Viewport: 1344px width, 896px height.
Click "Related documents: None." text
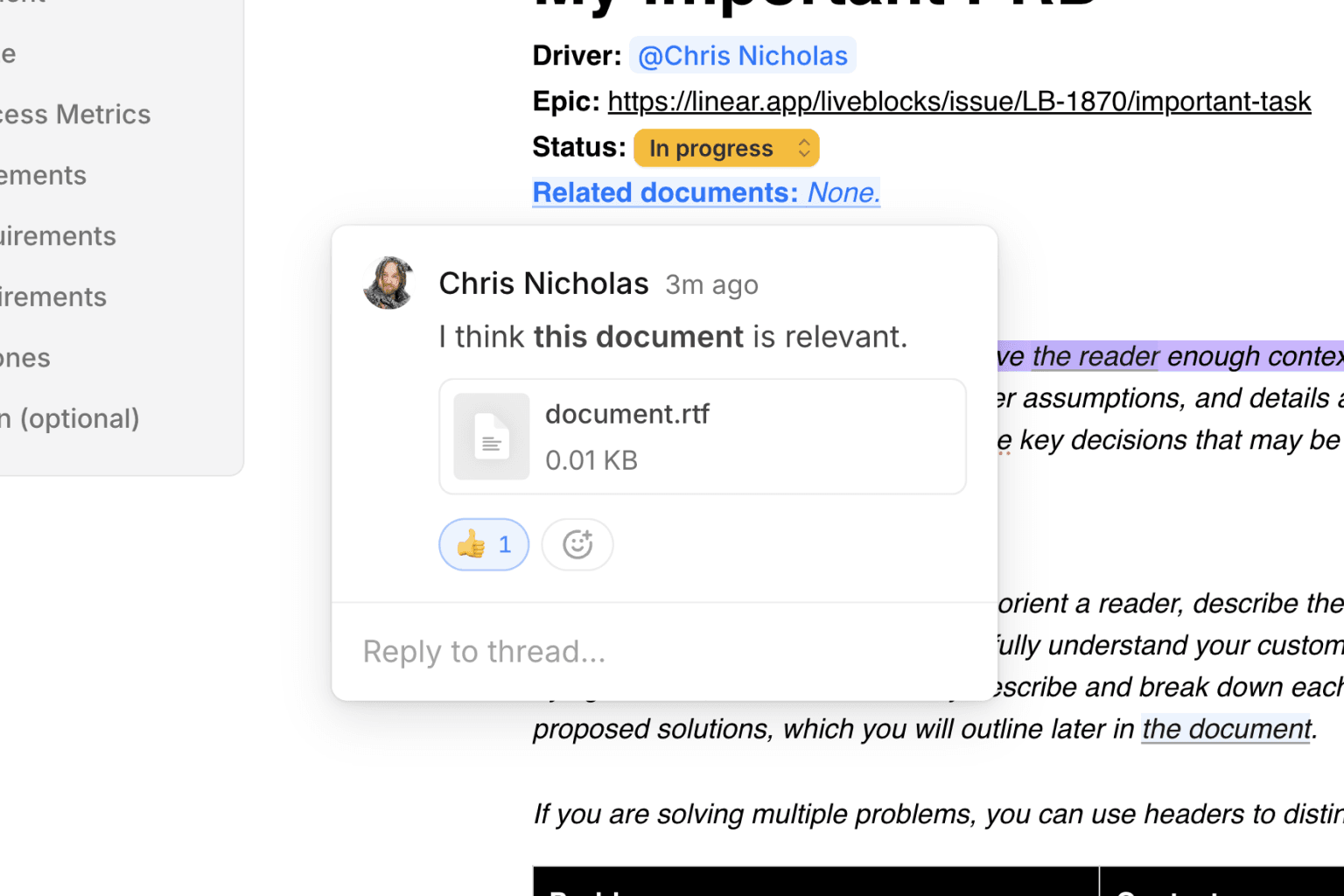(x=705, y=192)
